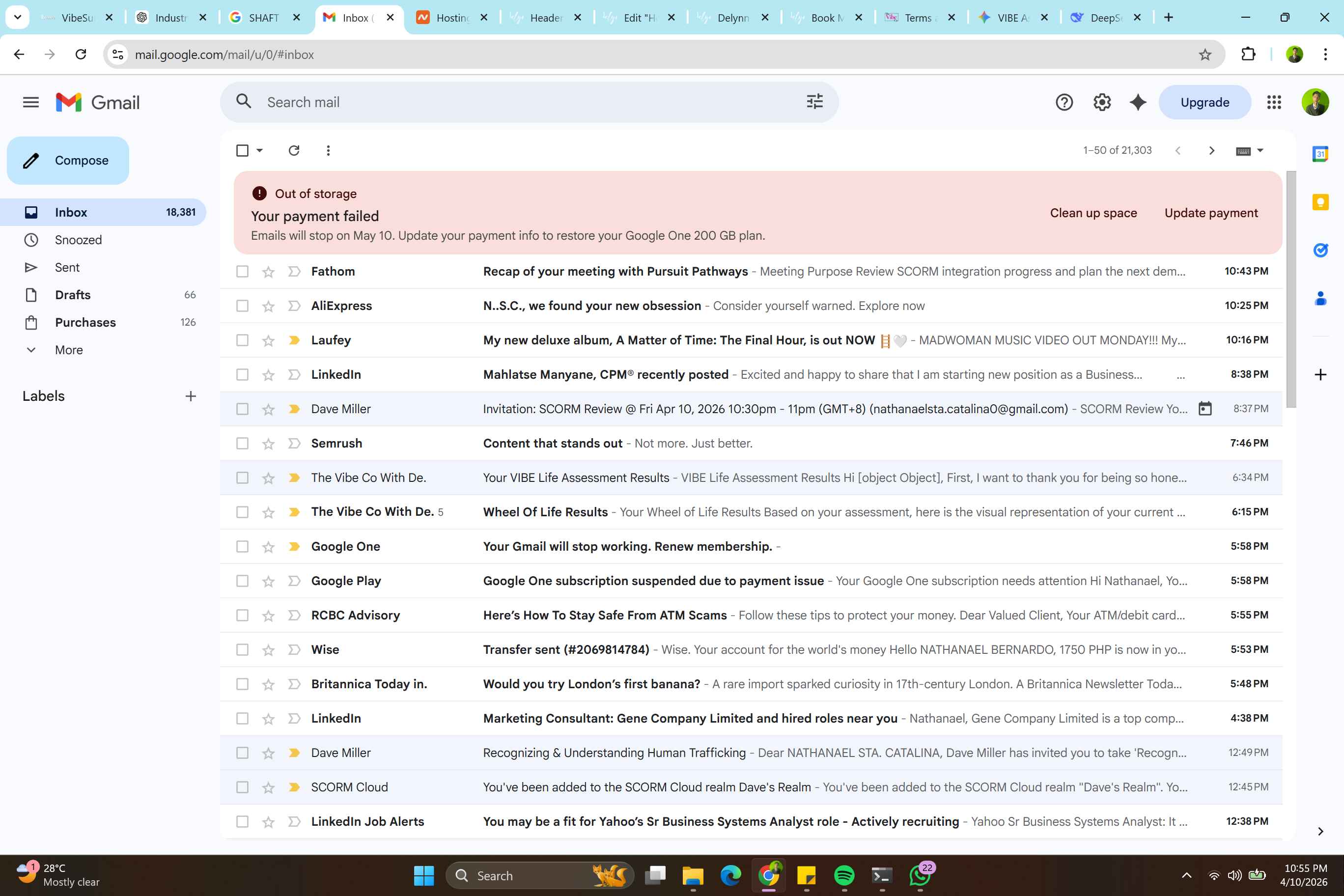The width and height of the screenshot is (1344, 896).
Task: Expand the More section in left sidebar
Action: 69,350
